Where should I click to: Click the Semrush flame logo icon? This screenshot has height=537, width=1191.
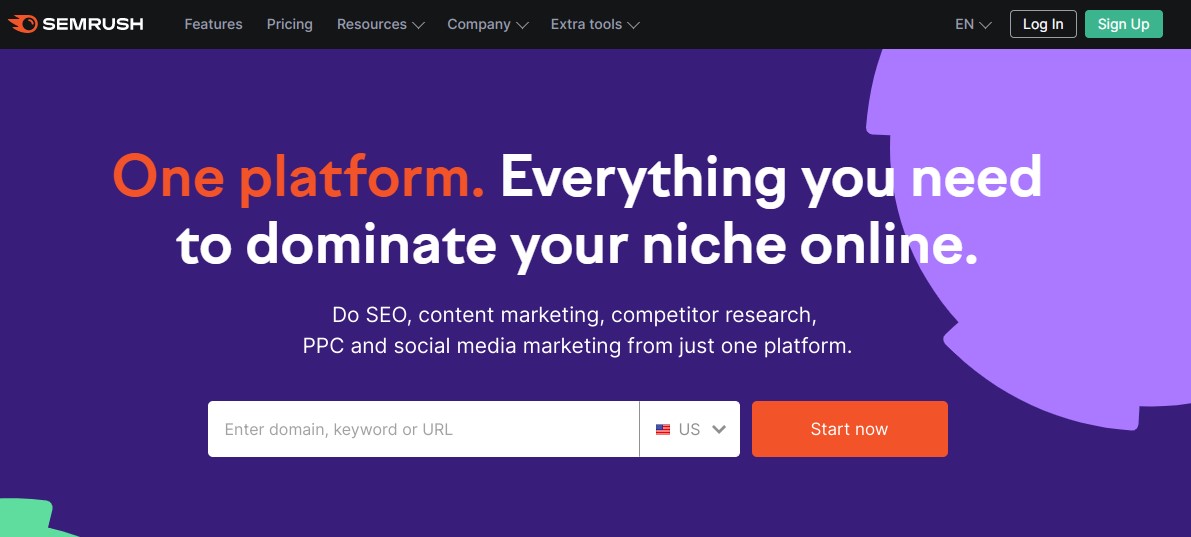click(x=23, y=24)
